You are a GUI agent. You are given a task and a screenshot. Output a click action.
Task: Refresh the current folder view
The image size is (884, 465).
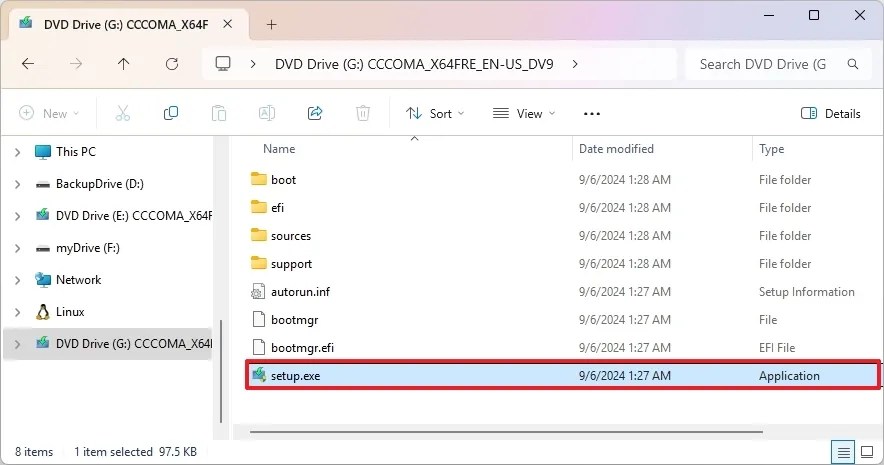(172, 64)
